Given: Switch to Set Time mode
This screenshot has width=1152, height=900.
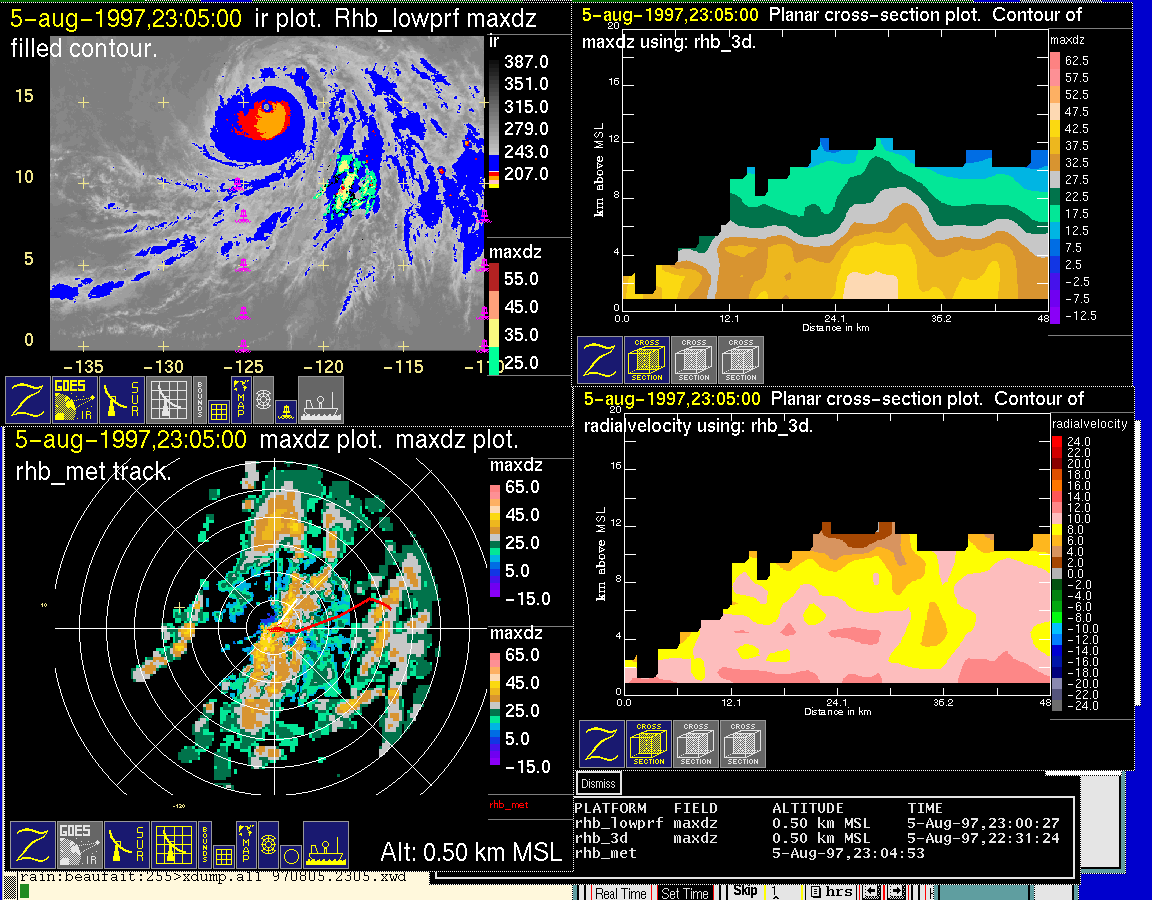Looking at the screenshot, I should tap(685, 893).
